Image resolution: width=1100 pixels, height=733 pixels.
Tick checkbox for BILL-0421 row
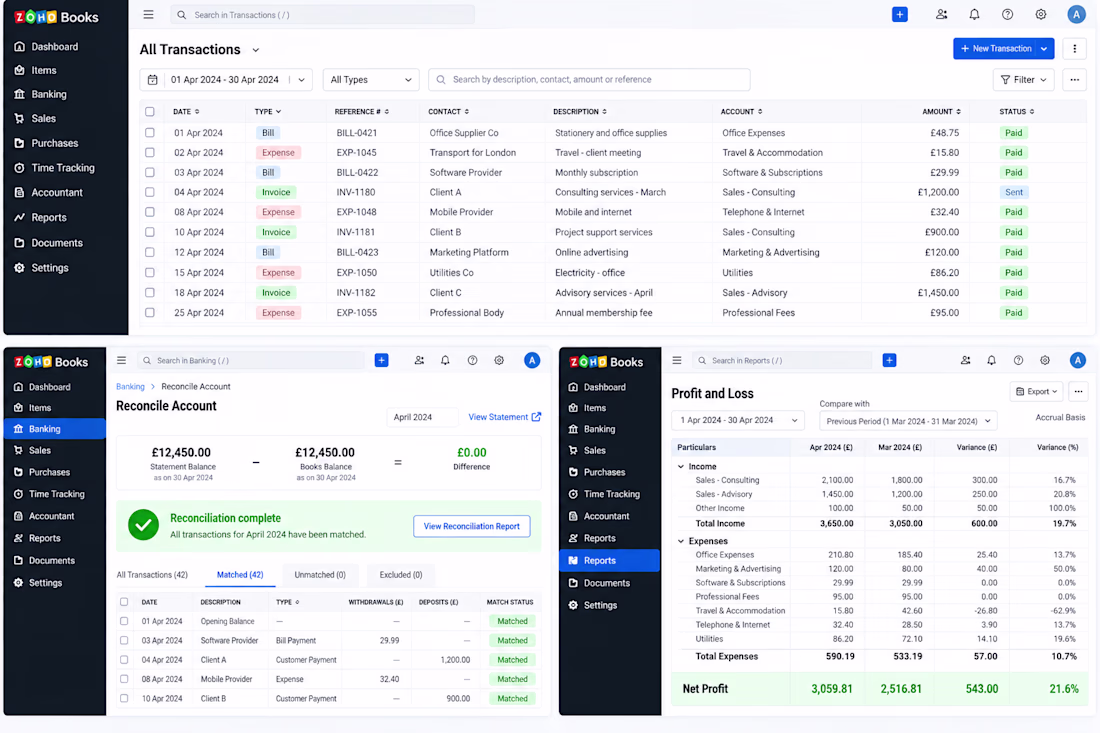149,133
